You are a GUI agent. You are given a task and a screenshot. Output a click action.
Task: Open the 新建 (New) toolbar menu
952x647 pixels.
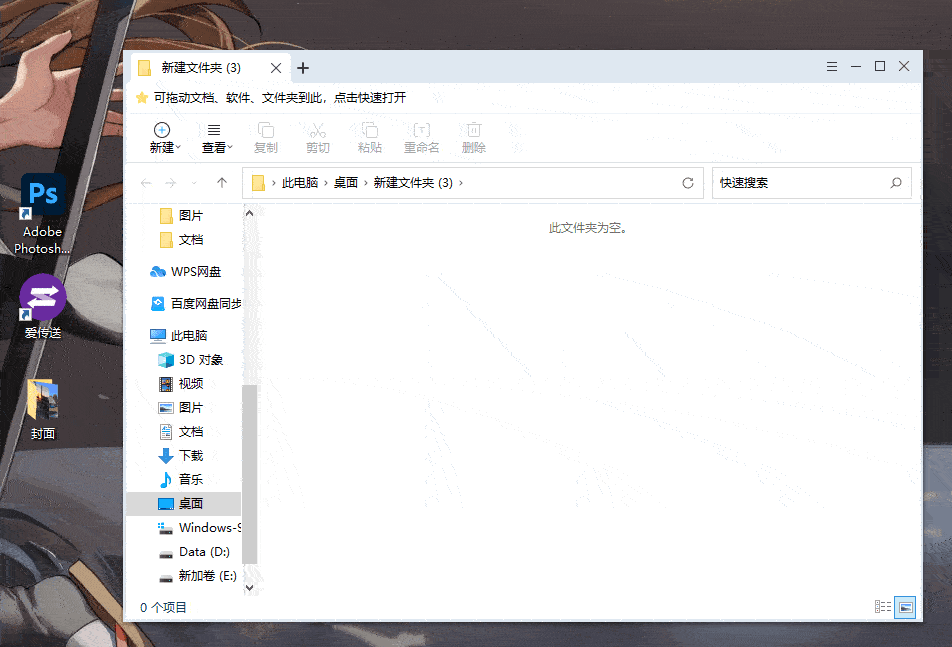[165, 138]
